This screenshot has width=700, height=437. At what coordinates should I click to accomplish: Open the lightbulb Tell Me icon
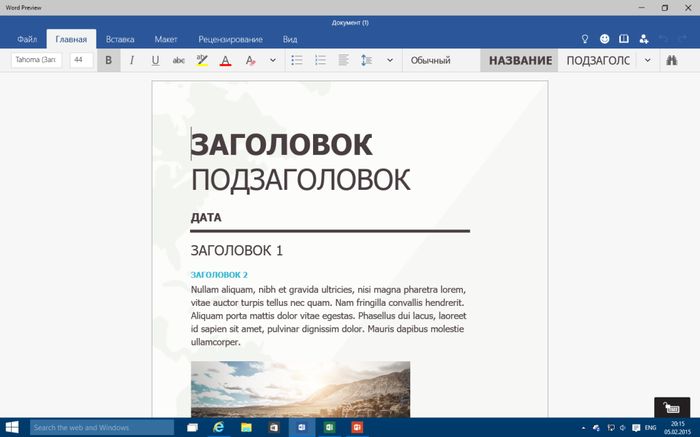pyautogui.click(x=586, y=39)
